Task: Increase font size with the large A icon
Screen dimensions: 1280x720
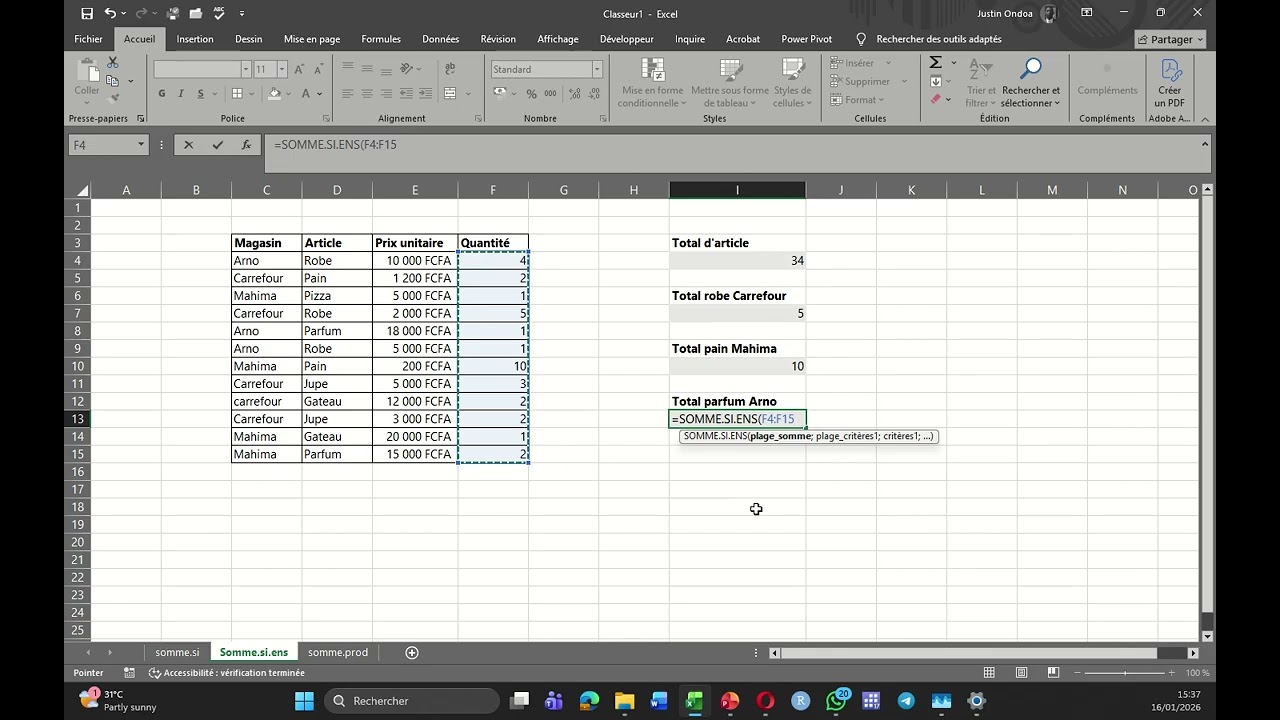Action: tap(299, 69)
